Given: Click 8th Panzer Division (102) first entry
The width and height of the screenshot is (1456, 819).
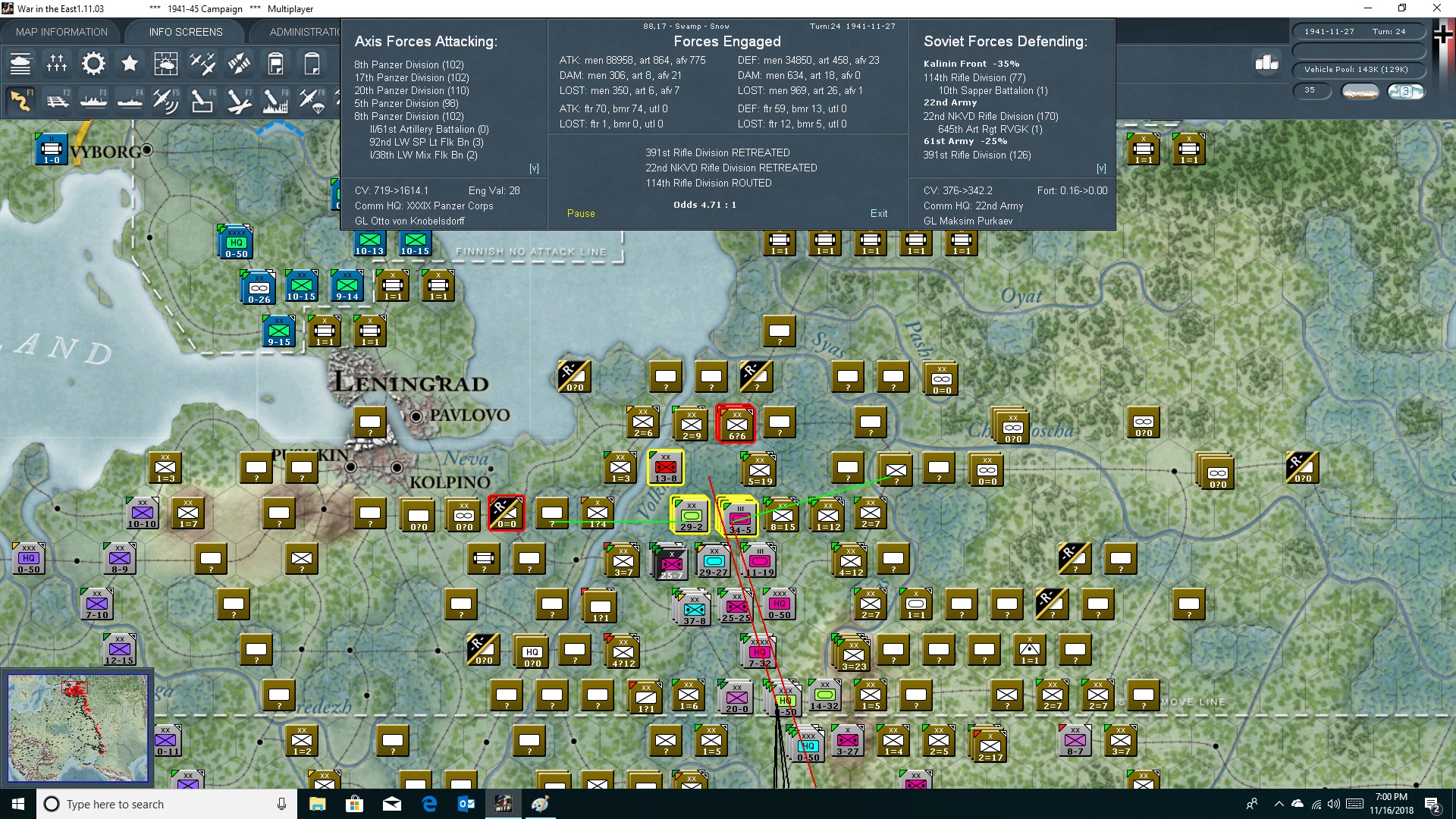Looking at the screenshot, I should point(409,64).
